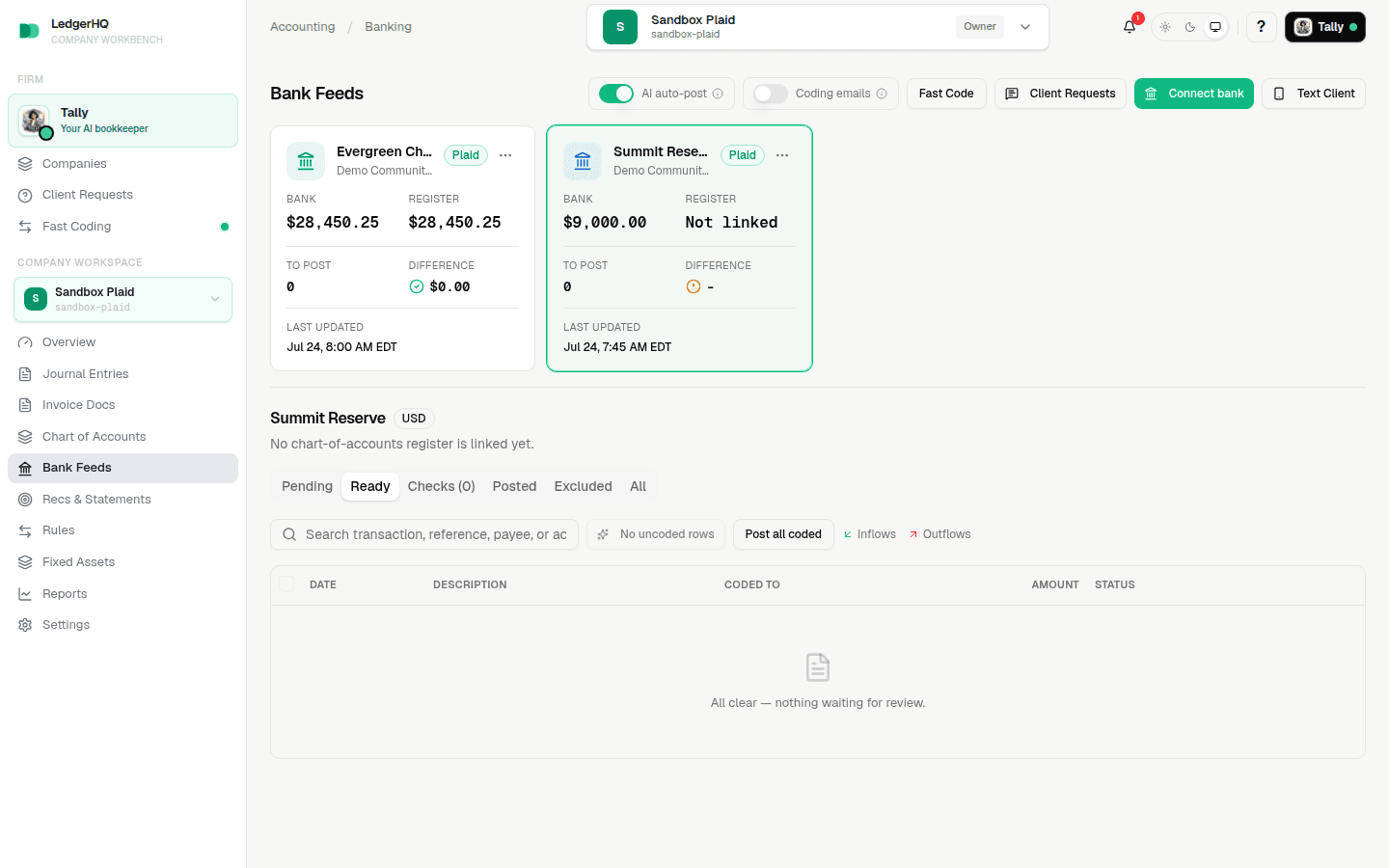Click the CODED TO column header
1389x868 pixels.
tap(752, 584)
